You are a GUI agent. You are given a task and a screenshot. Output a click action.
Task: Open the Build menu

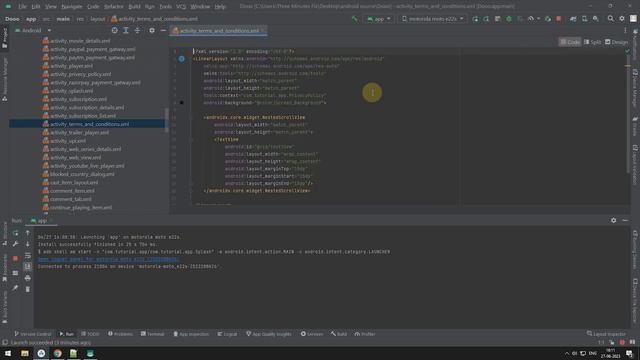click(x=134, y=7)
